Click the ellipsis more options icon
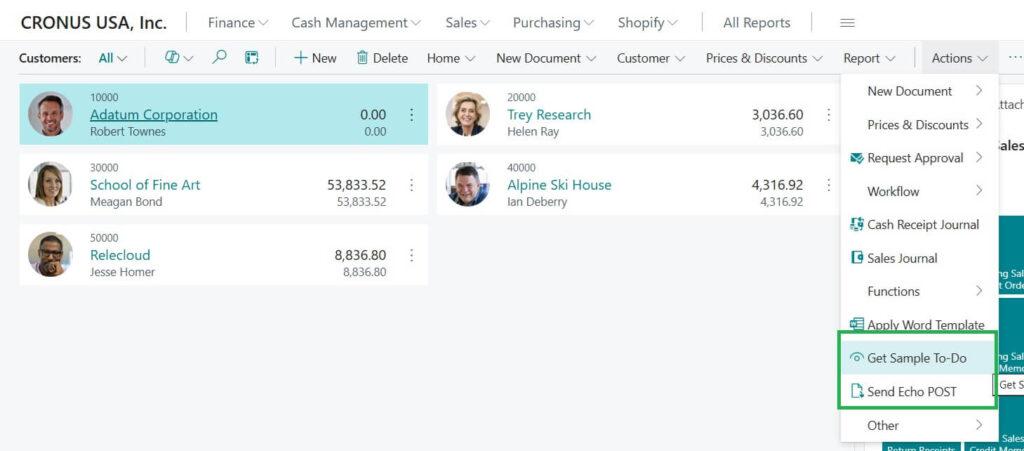Image resolution: width=1024 pixels, height=451 pixels. coord(1015,57)
